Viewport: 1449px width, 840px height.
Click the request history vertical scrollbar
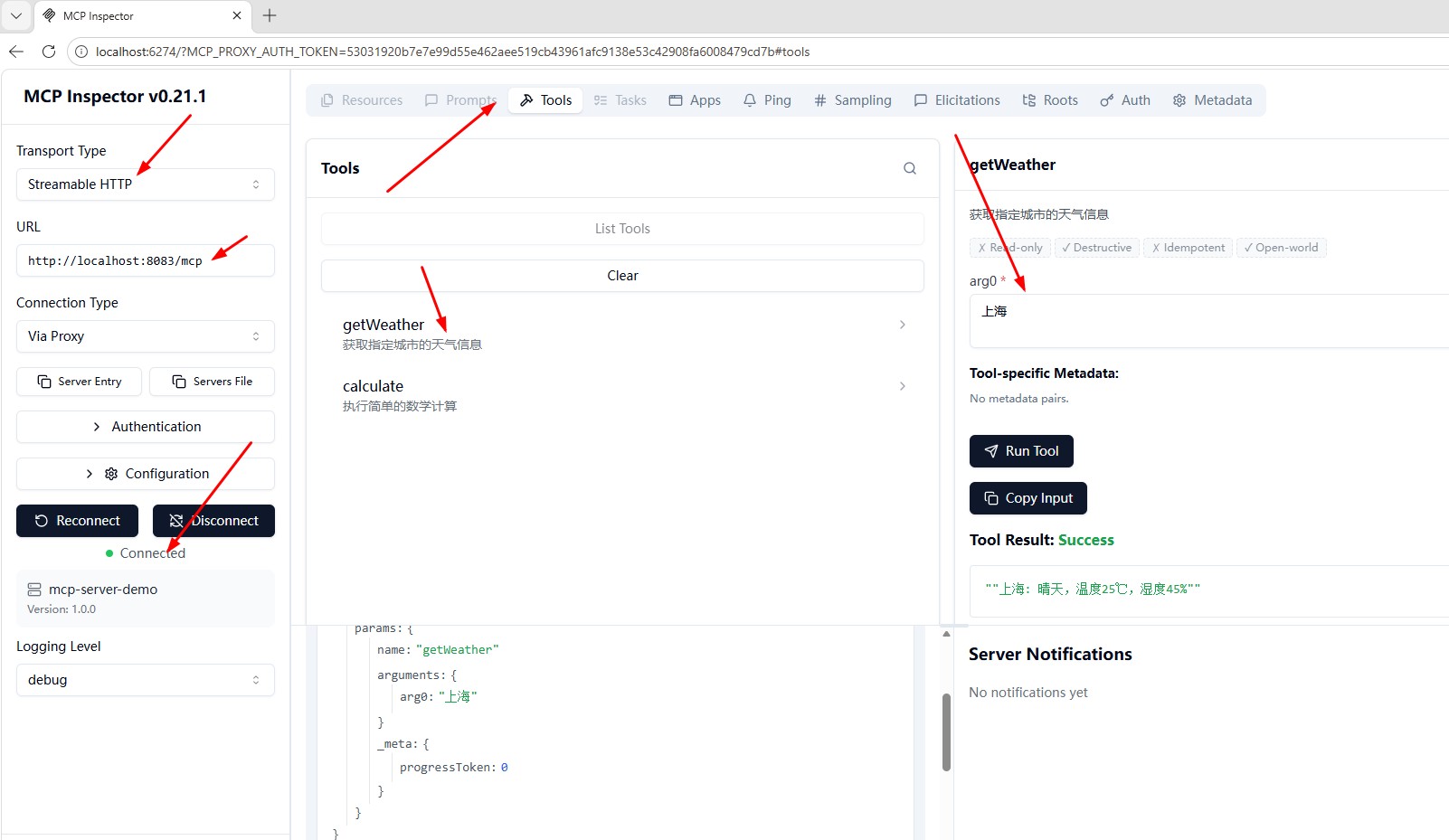946,732
